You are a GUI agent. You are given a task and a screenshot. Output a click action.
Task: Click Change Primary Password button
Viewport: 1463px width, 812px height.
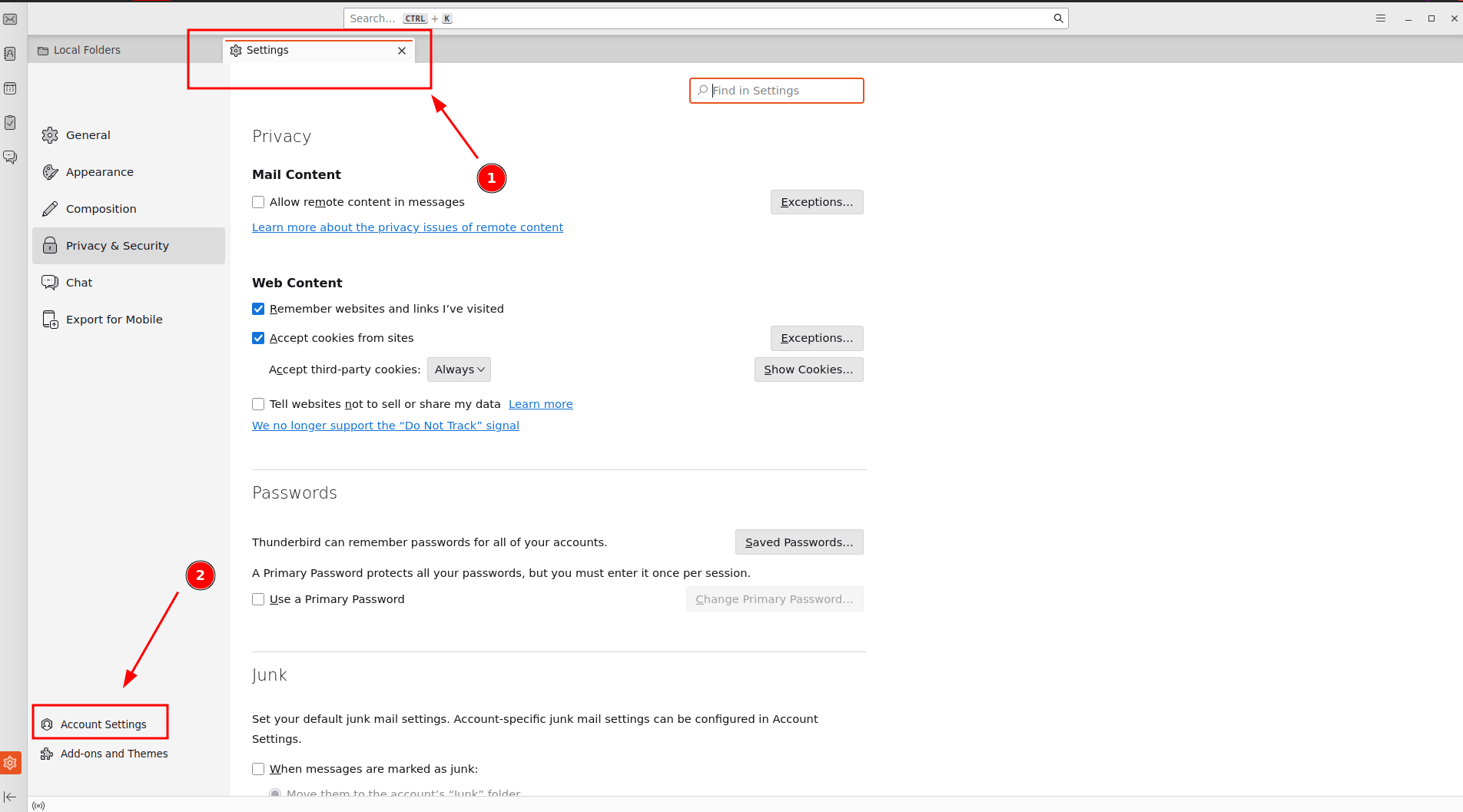(775, 599)
